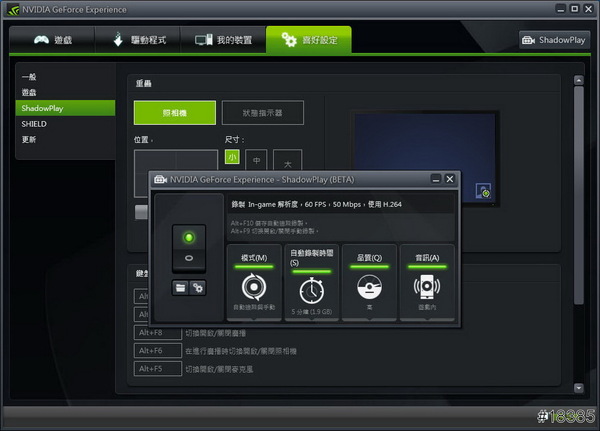Screen dimensions: 600x431
Task: Click the circular shadow mode icon
Action: click(254, 288)
